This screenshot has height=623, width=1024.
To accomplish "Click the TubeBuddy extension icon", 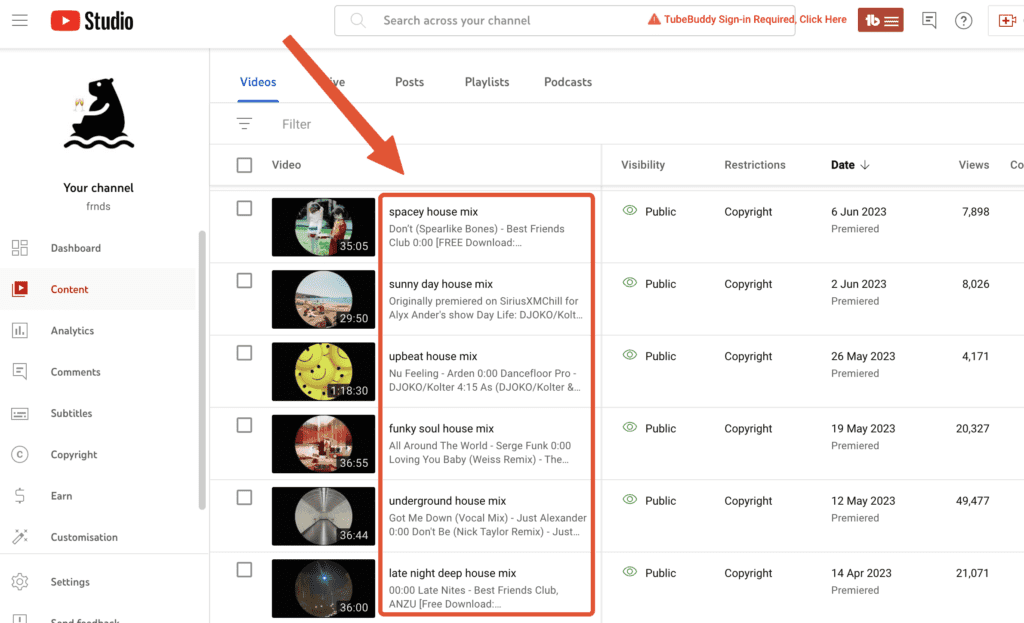I will pyautogui.click(x=880, y=20).
